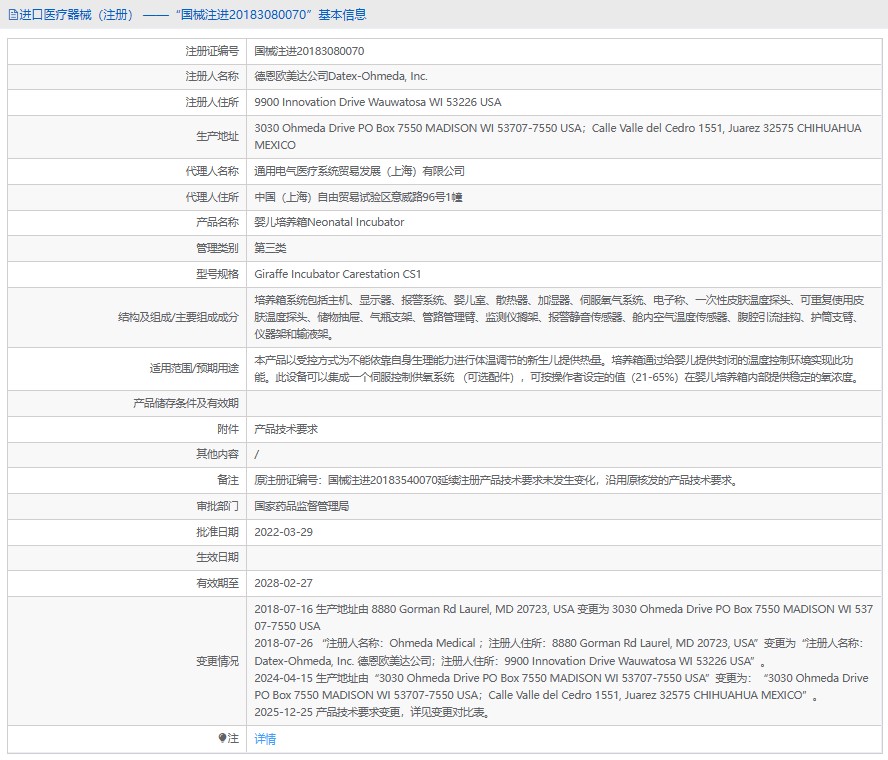The height and width of the screenshot is (760, 888).
Task: Select the agent name 通用电气医疗系统贸易发展 cell
Action: (359, 171)
